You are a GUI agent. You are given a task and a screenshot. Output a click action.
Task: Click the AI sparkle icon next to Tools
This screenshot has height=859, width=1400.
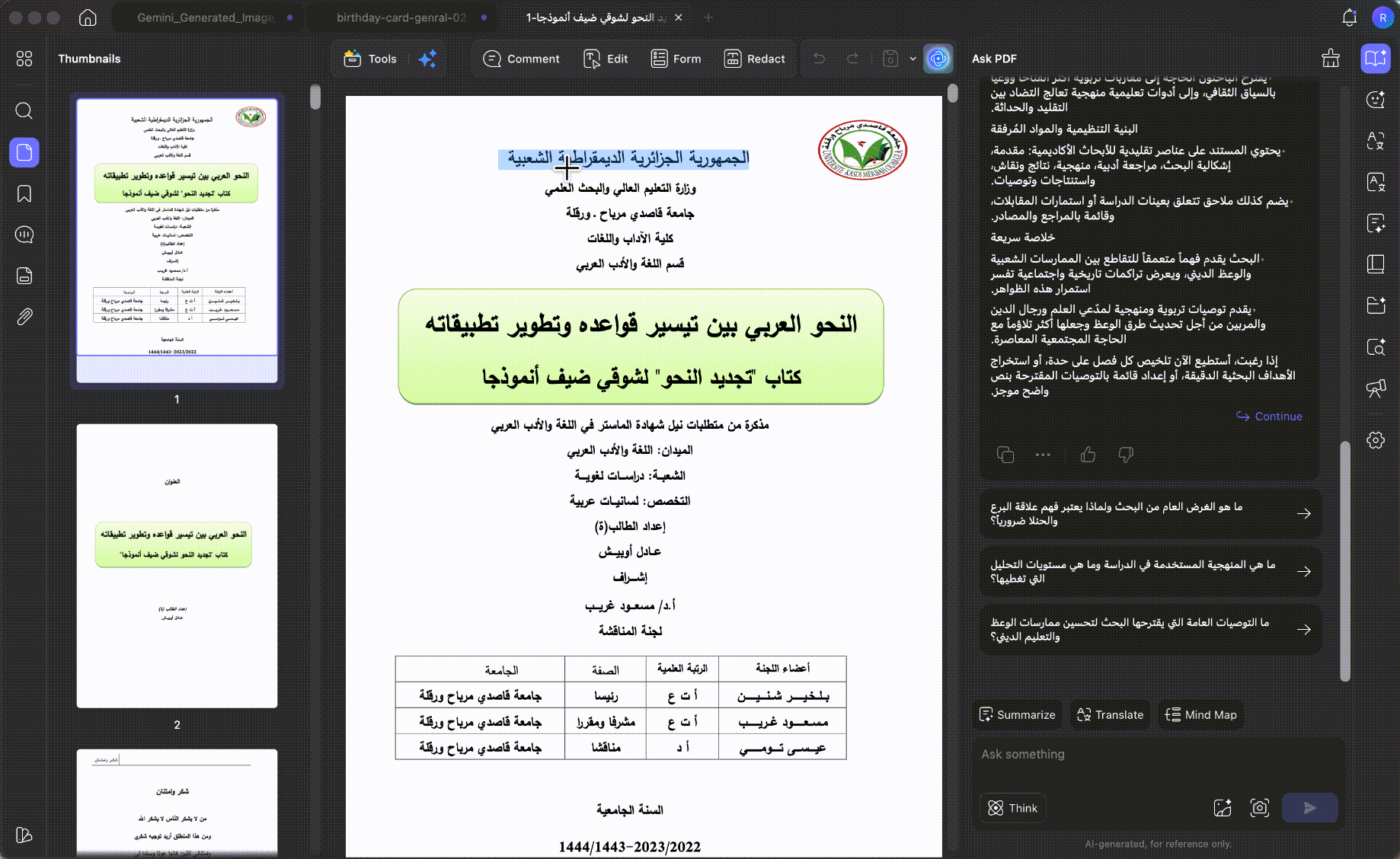427,59
